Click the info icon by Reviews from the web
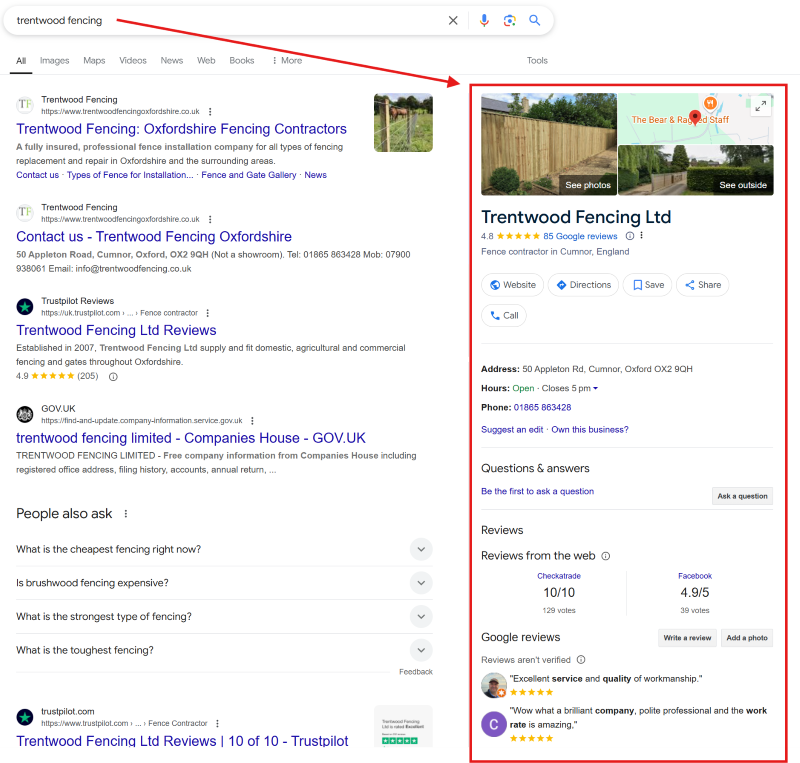Image resolution: width=800 pixels, height=763 pixels. point(606,556)
